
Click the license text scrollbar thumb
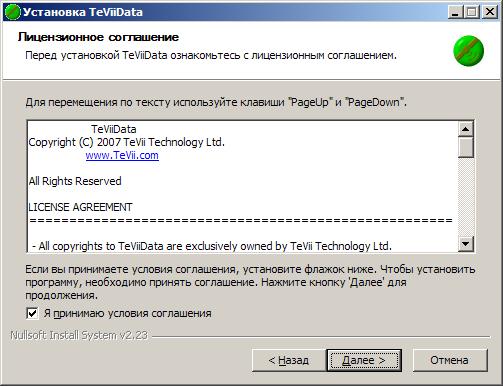466,147
